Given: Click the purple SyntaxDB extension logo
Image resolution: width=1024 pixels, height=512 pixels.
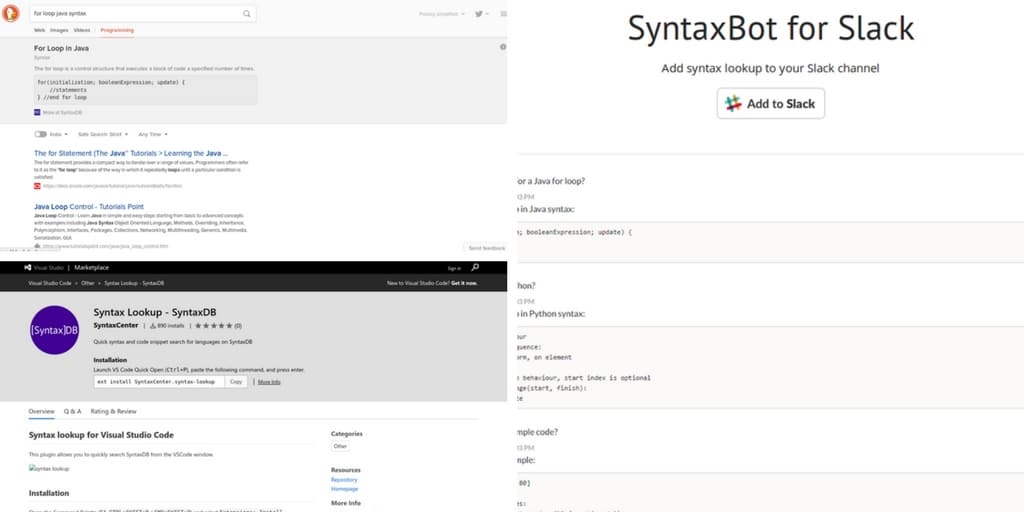Looking at the screenshot, I should coord(54,330).
